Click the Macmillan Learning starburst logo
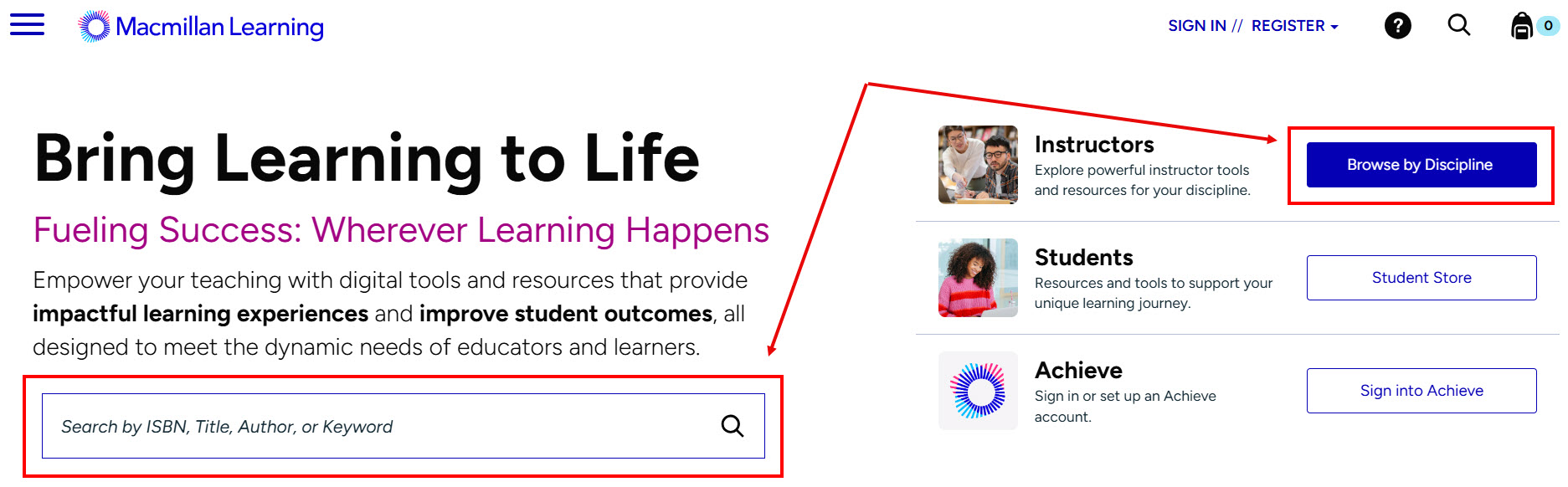This screenshot has height=487, width=1568. pyautogui.click(x=94, y=27)
